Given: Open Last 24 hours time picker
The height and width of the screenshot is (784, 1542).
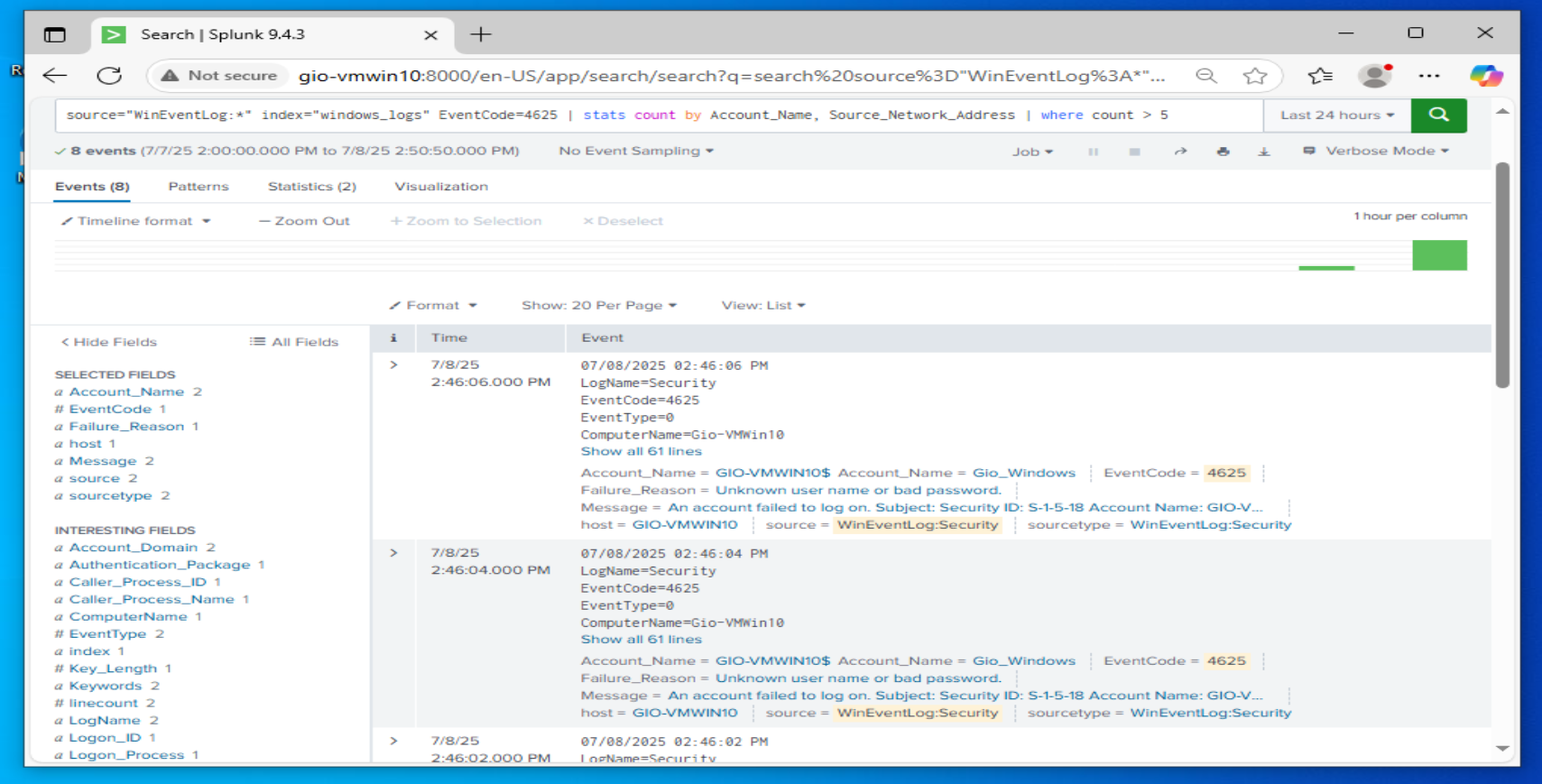Looking at the screenshot, I should click(1337, 115).
